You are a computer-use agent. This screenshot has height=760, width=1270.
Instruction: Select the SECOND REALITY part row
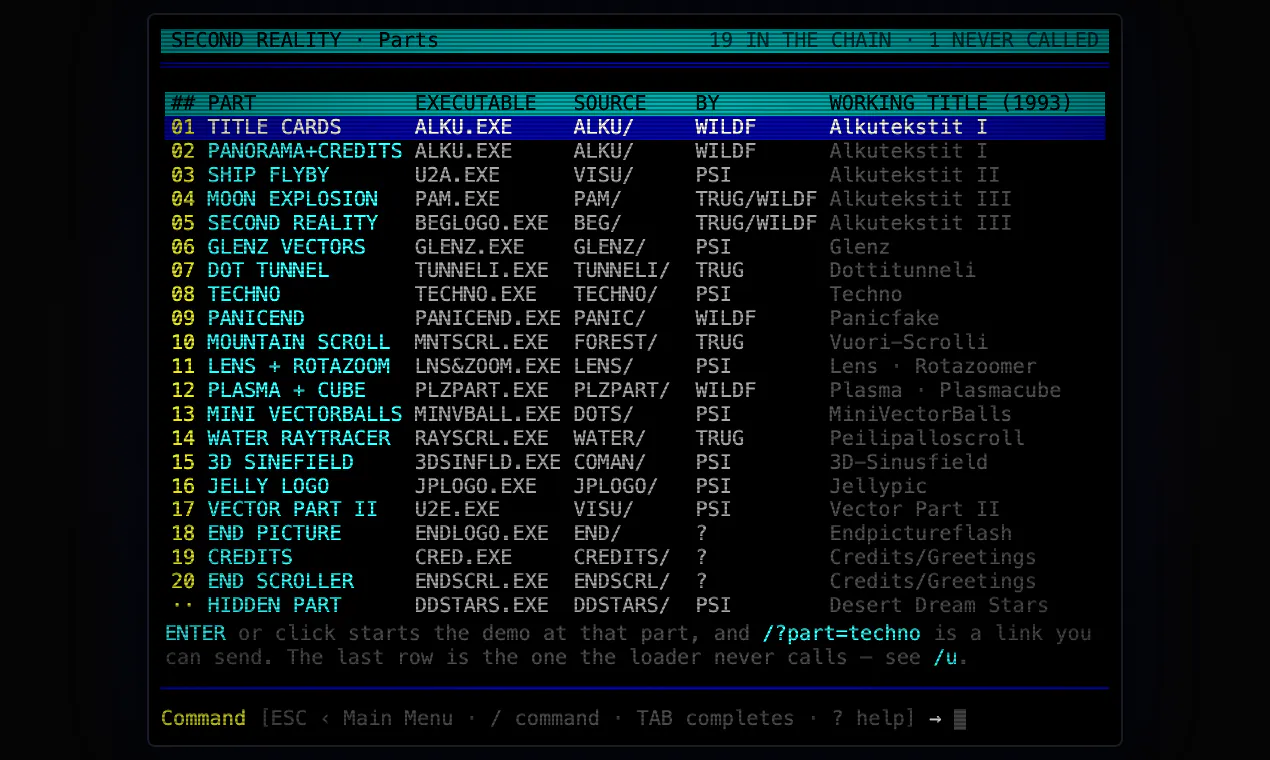click(635, 223)
